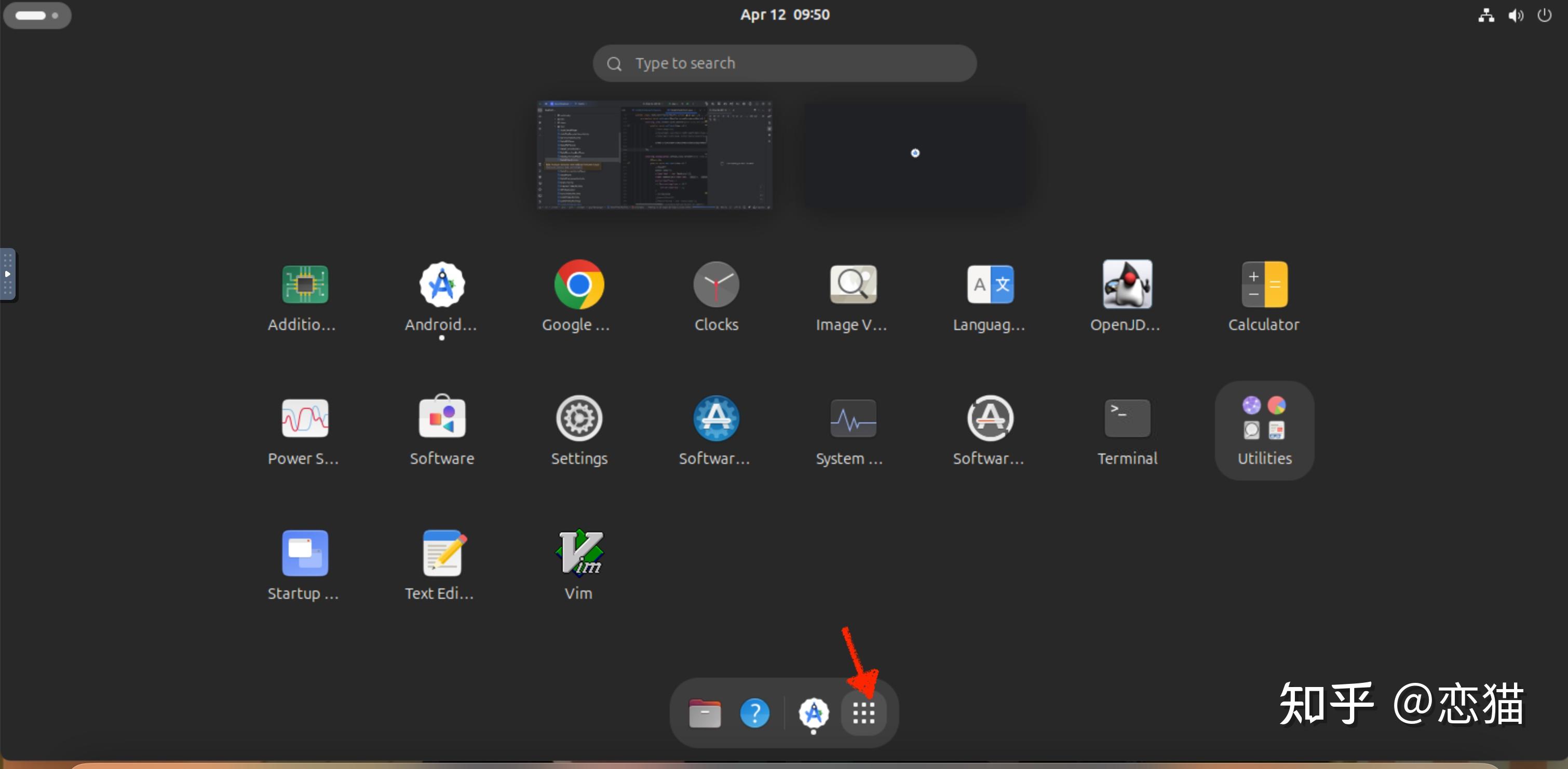Open Help from the dock
This screenshot has width=1568, height=769.
(x=755, y=712)
